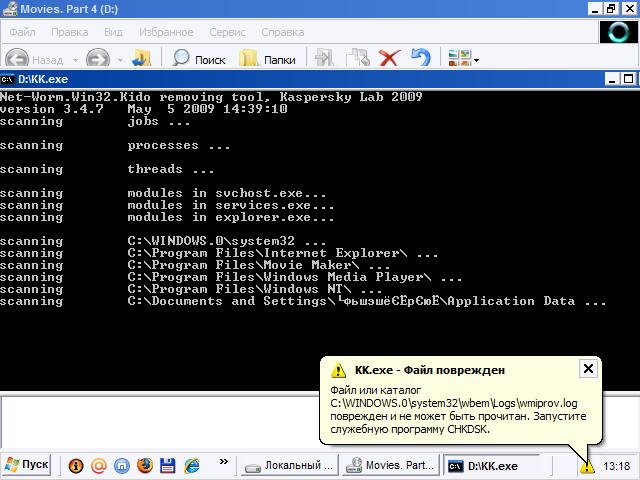Click the yellow warning tray icon

click(x=587, y=466)
